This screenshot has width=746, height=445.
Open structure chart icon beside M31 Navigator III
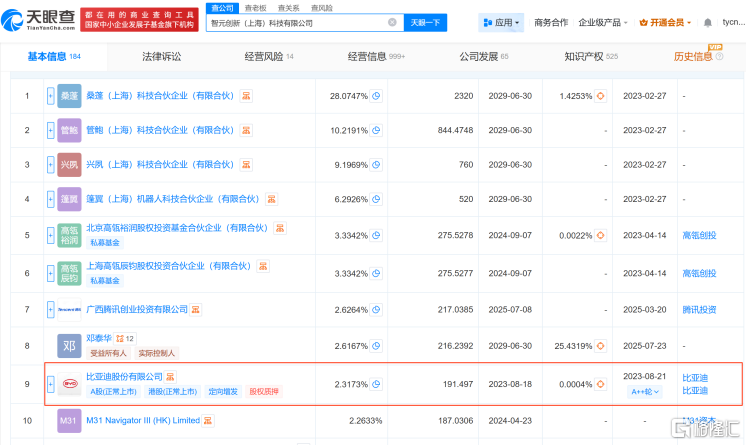(207, 420)
